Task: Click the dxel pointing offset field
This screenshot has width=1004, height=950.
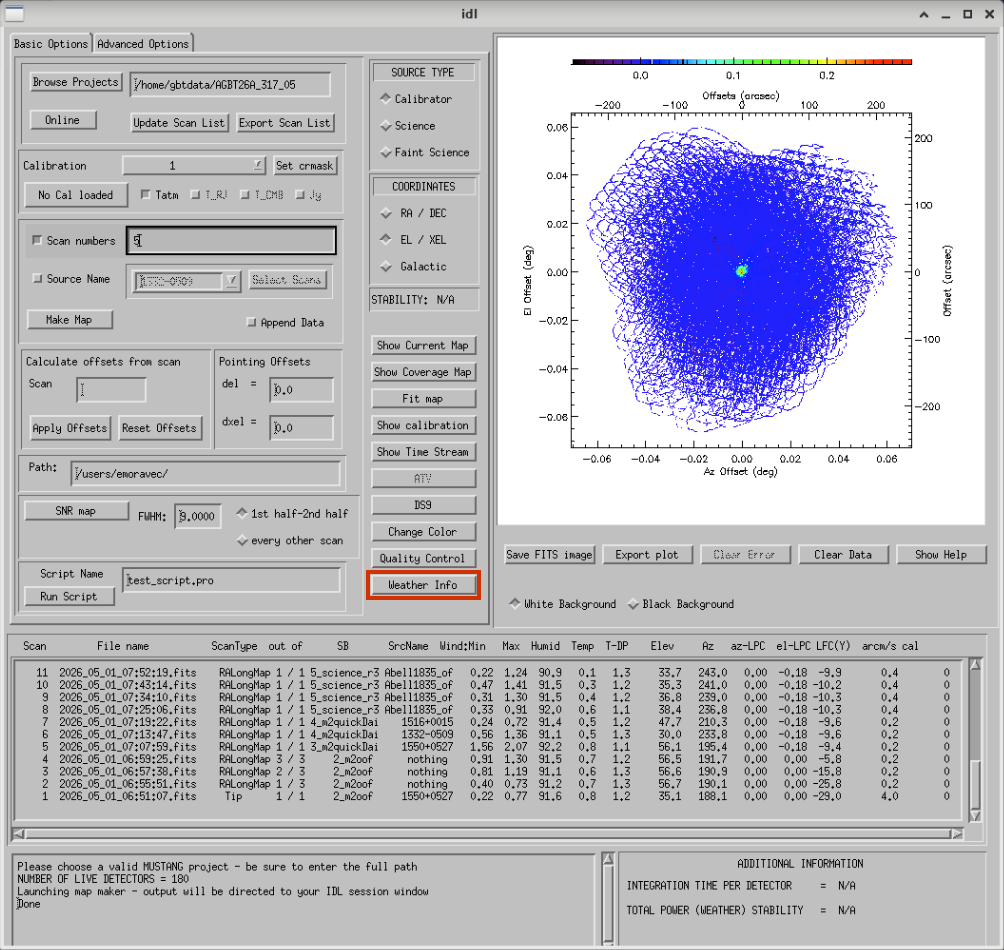Action: tap(302, 428)
